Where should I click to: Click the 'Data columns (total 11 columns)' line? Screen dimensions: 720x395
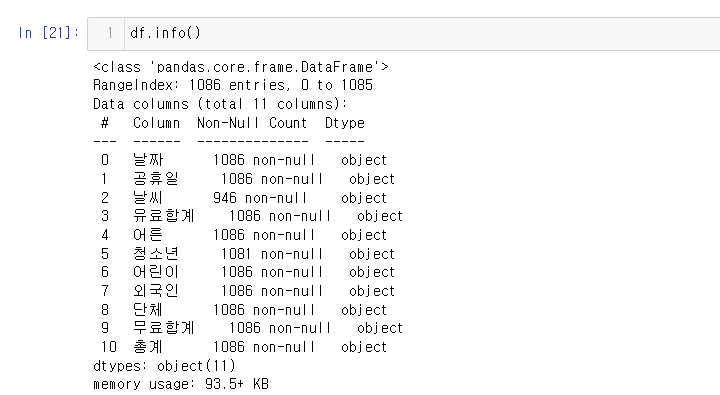[x=220, y=104]
